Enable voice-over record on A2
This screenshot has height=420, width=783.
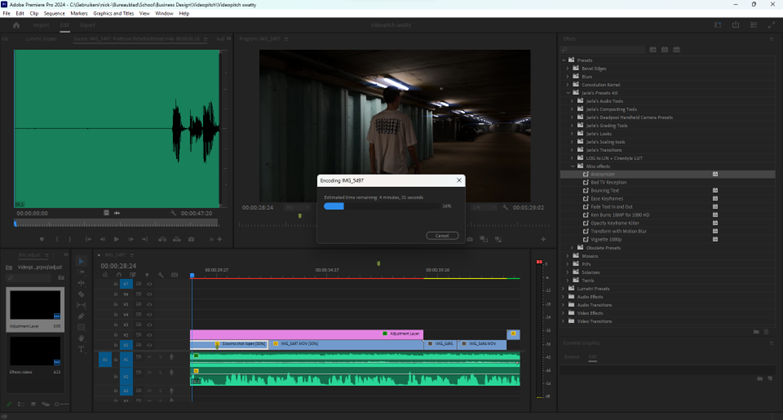pos(171,373)
